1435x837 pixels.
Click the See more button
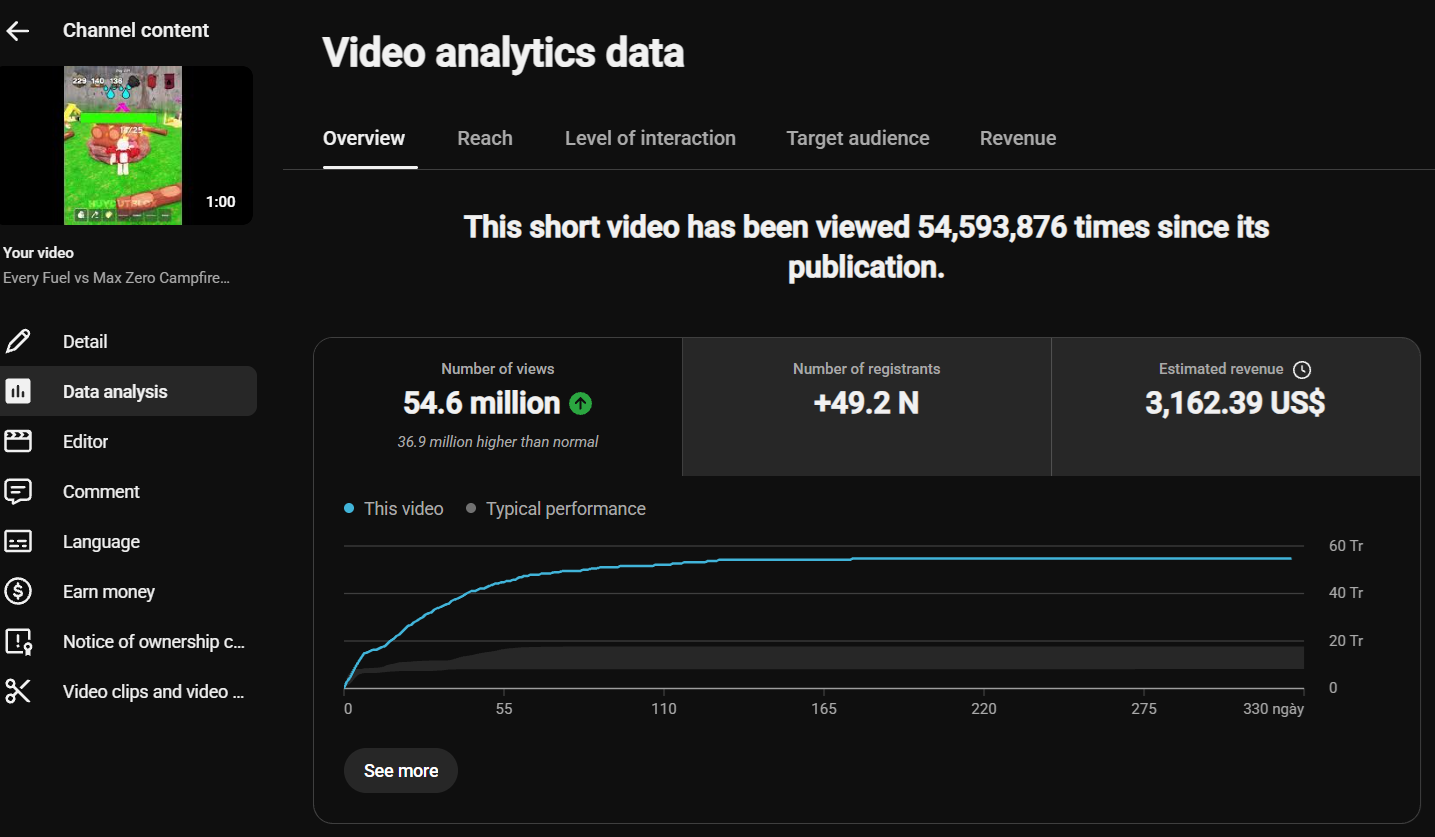pyautogui.click(x=401, y=771)
